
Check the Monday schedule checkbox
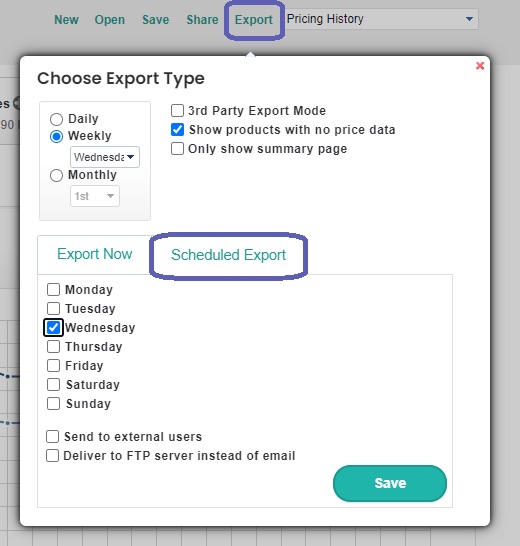53,289
